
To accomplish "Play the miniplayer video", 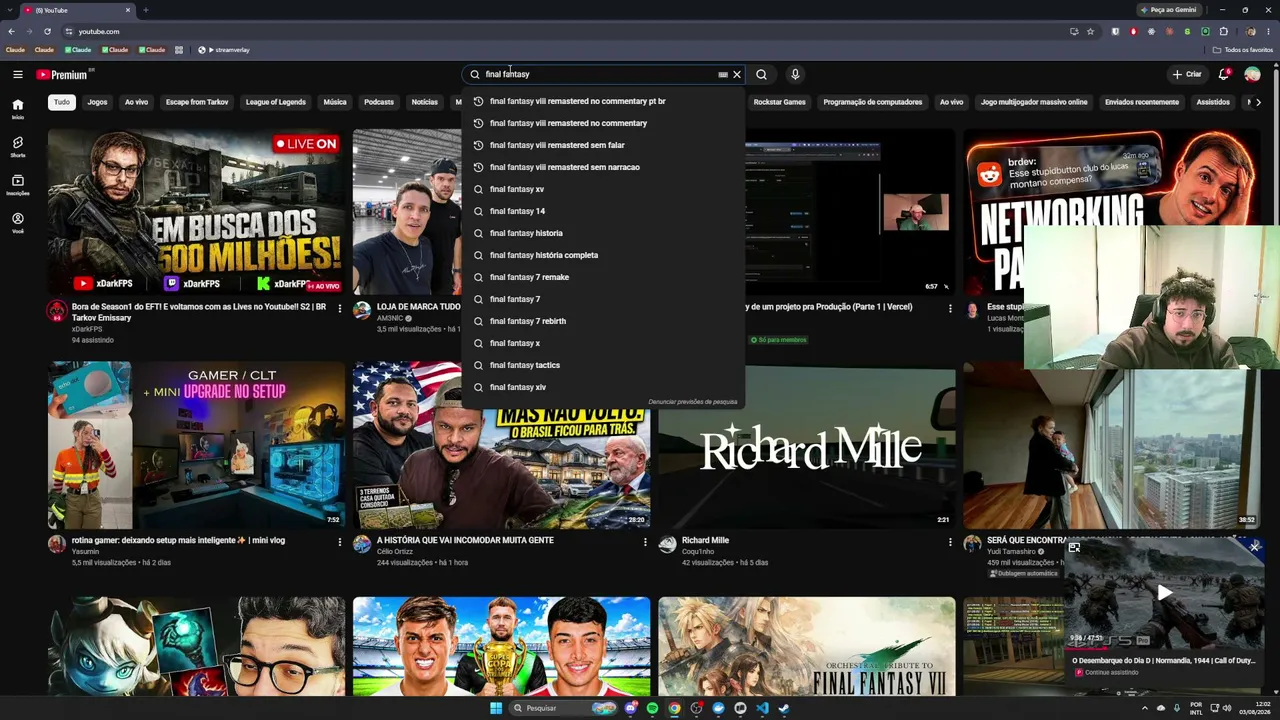I will pyautogui.click(x=1165, y=593).
